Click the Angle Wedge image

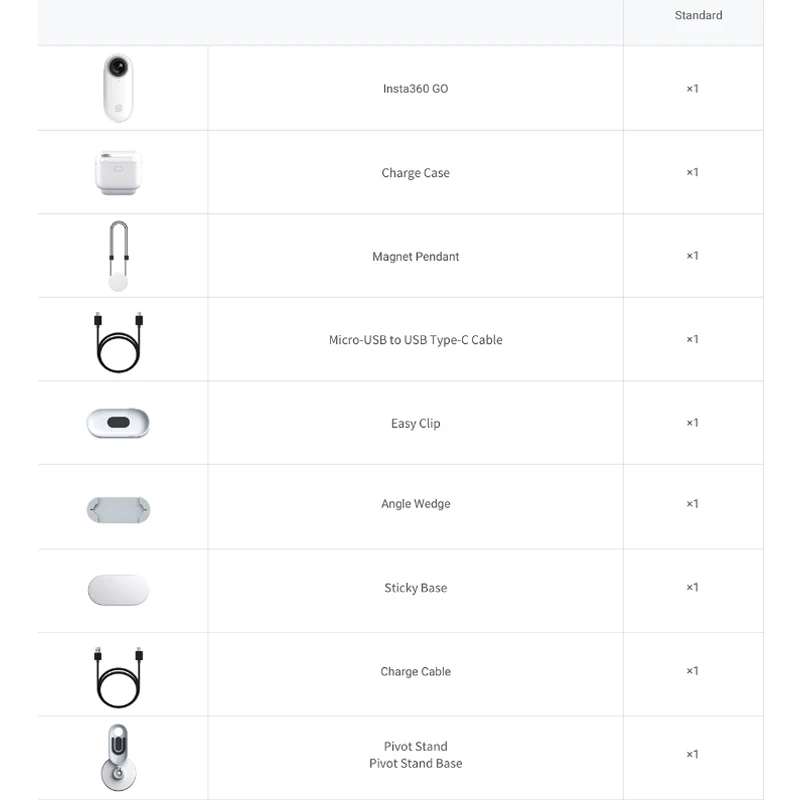tap(118, 507)
